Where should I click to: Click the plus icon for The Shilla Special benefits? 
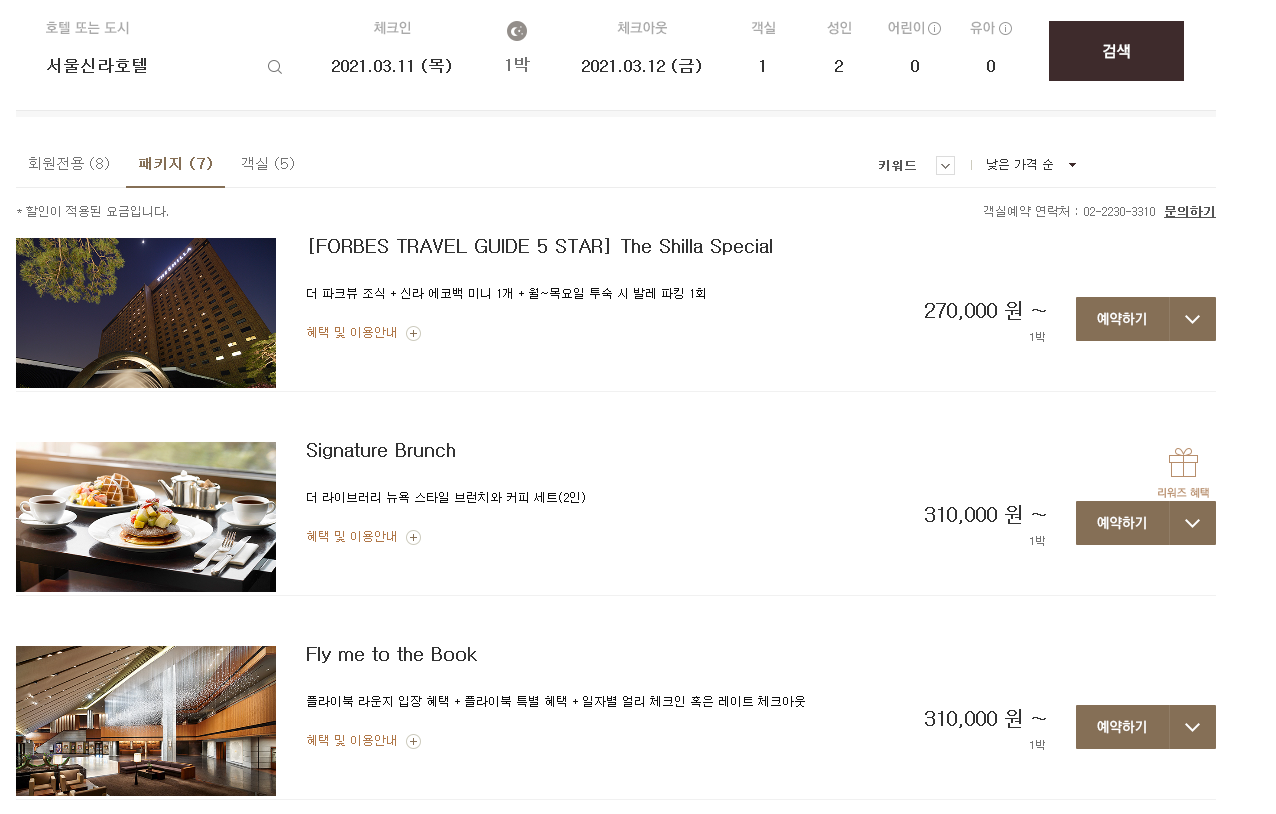[x=413, y=333]
